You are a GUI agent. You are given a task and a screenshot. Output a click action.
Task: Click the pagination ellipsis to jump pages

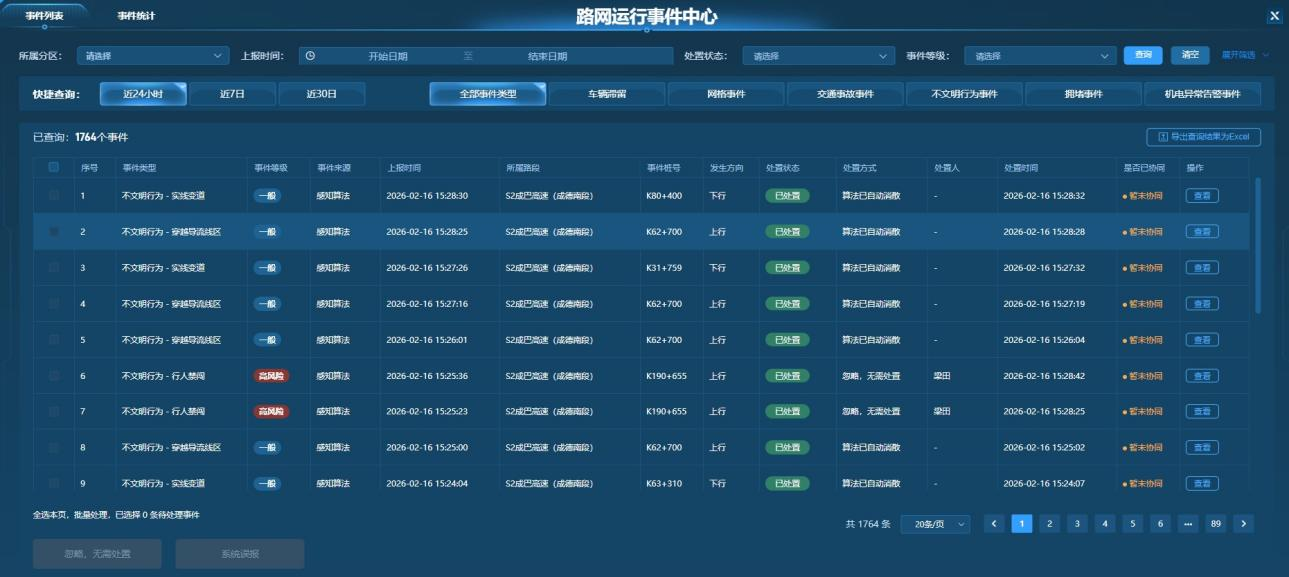tap(1188, 524)
